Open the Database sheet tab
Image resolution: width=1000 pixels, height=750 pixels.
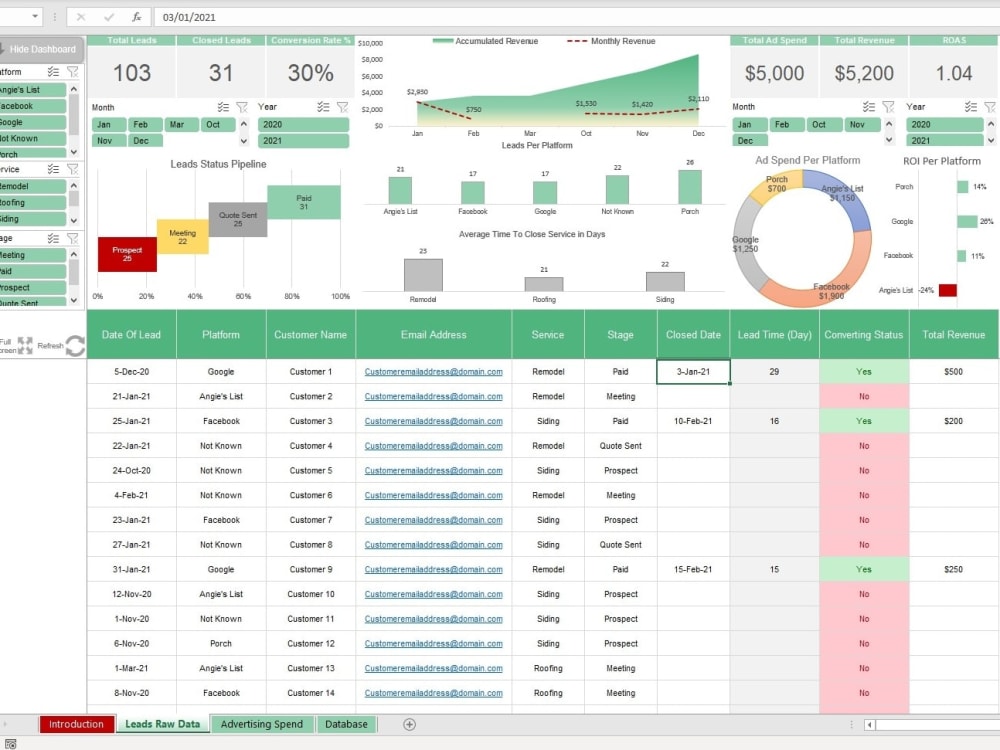click(x=346, y=724)
